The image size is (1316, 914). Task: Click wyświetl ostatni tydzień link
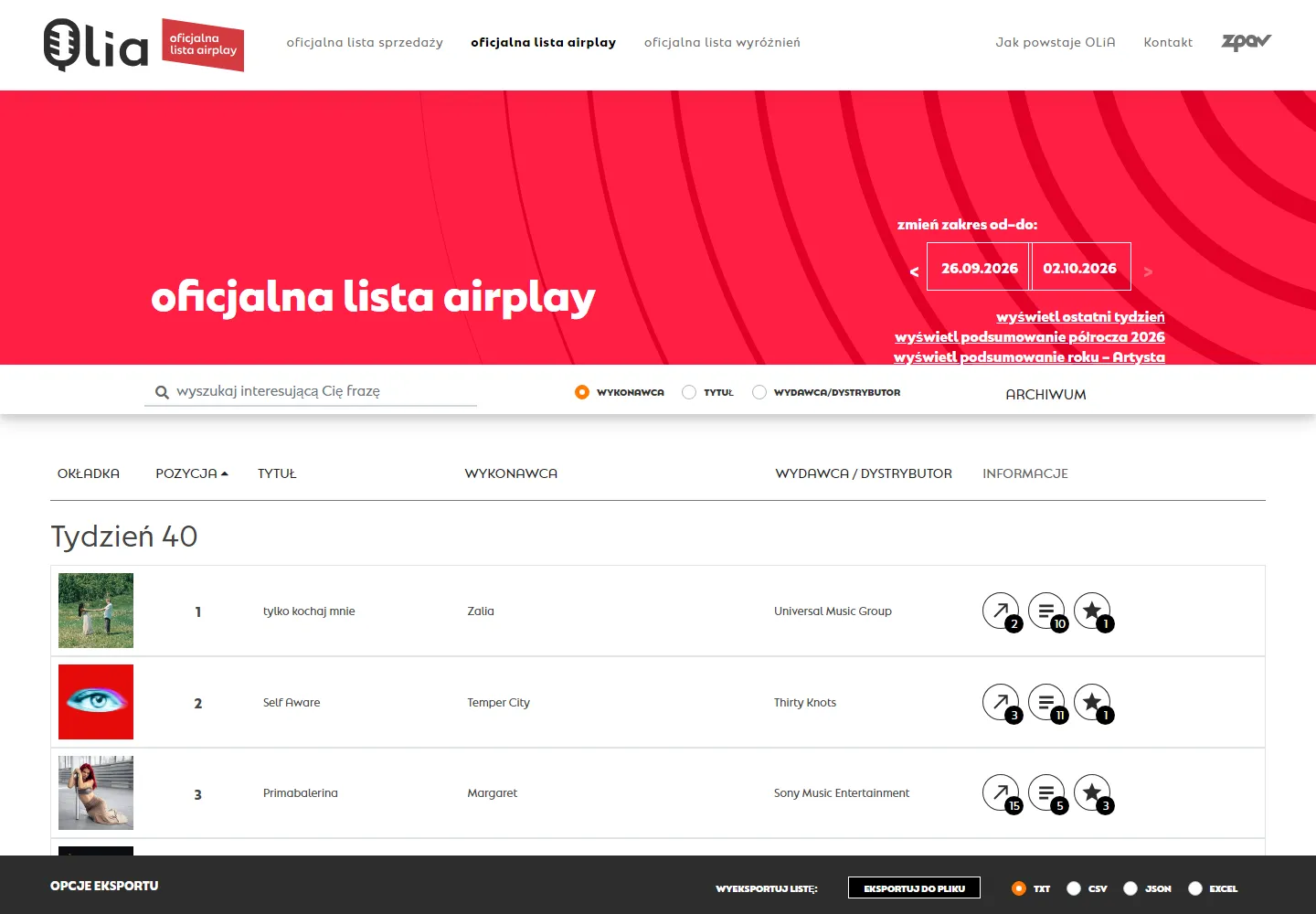[1080, 317]
